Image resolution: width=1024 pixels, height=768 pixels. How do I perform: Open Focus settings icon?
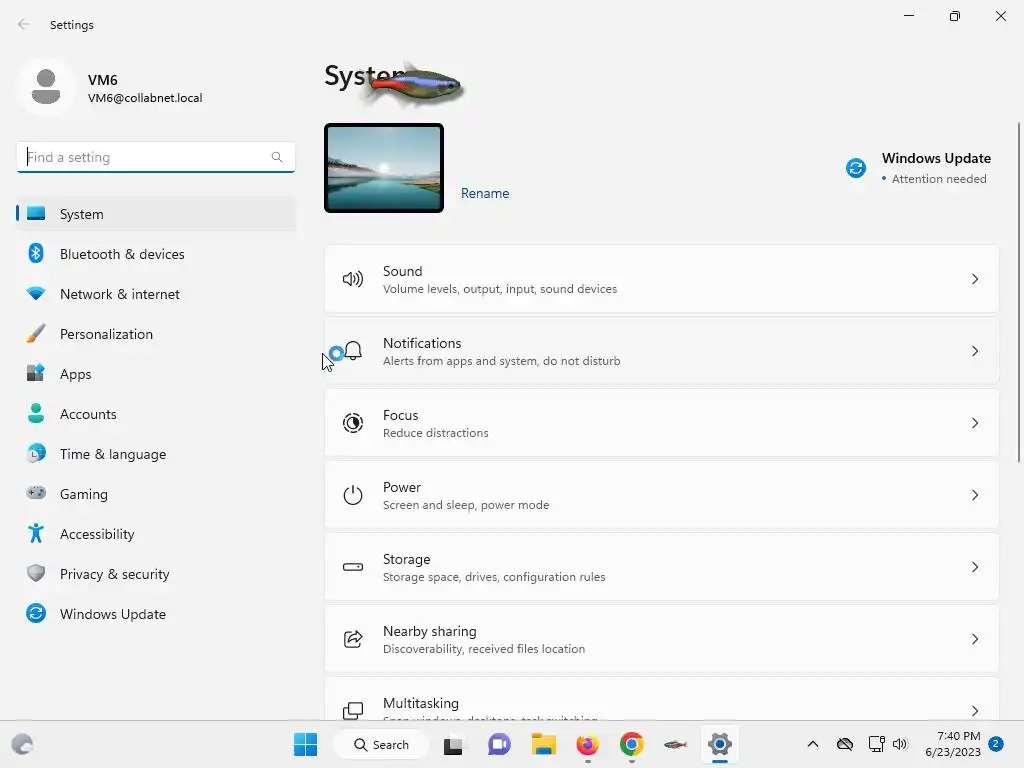pyautogui.click(x=353, y=423)
